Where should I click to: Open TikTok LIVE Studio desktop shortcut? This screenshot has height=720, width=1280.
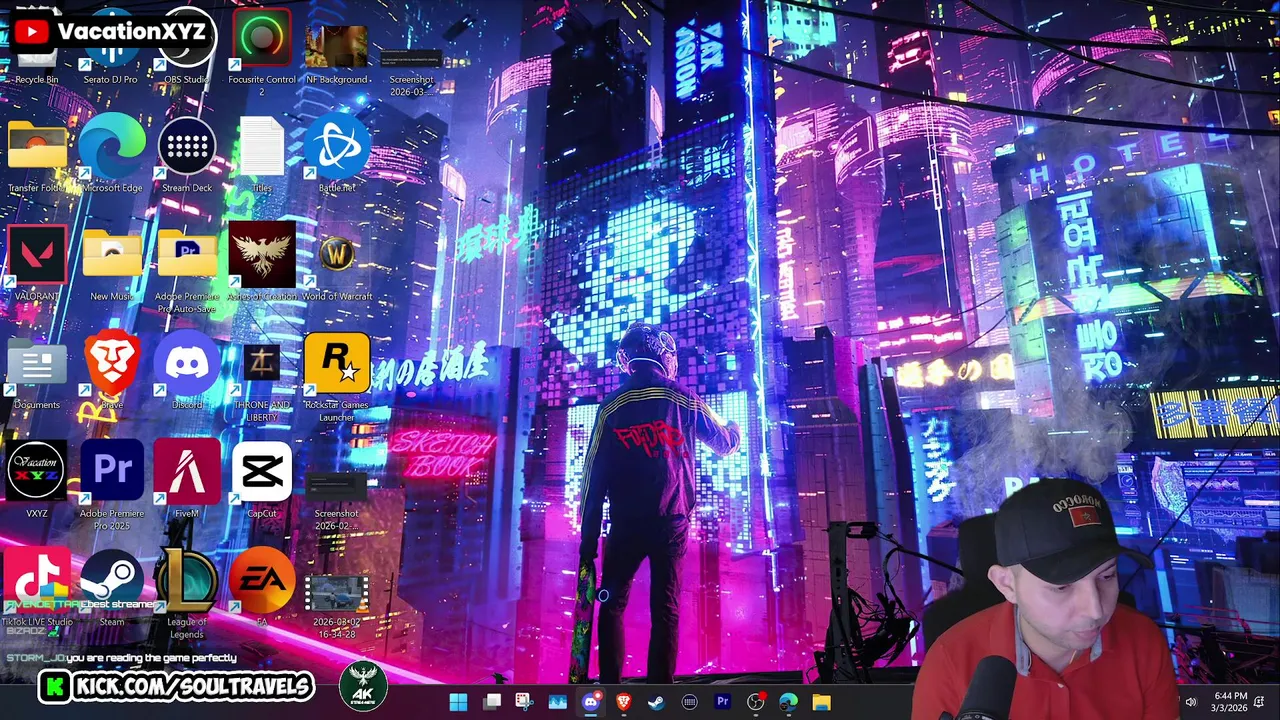coord(37,588)
